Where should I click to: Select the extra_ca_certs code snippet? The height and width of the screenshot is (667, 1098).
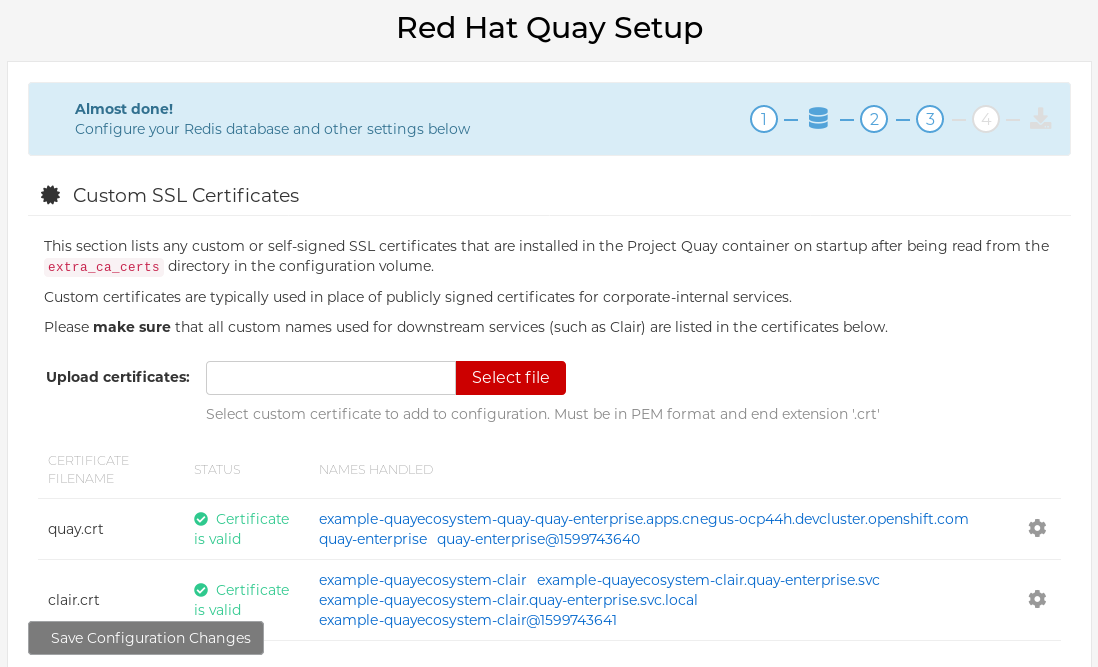[x=102, y=266]
